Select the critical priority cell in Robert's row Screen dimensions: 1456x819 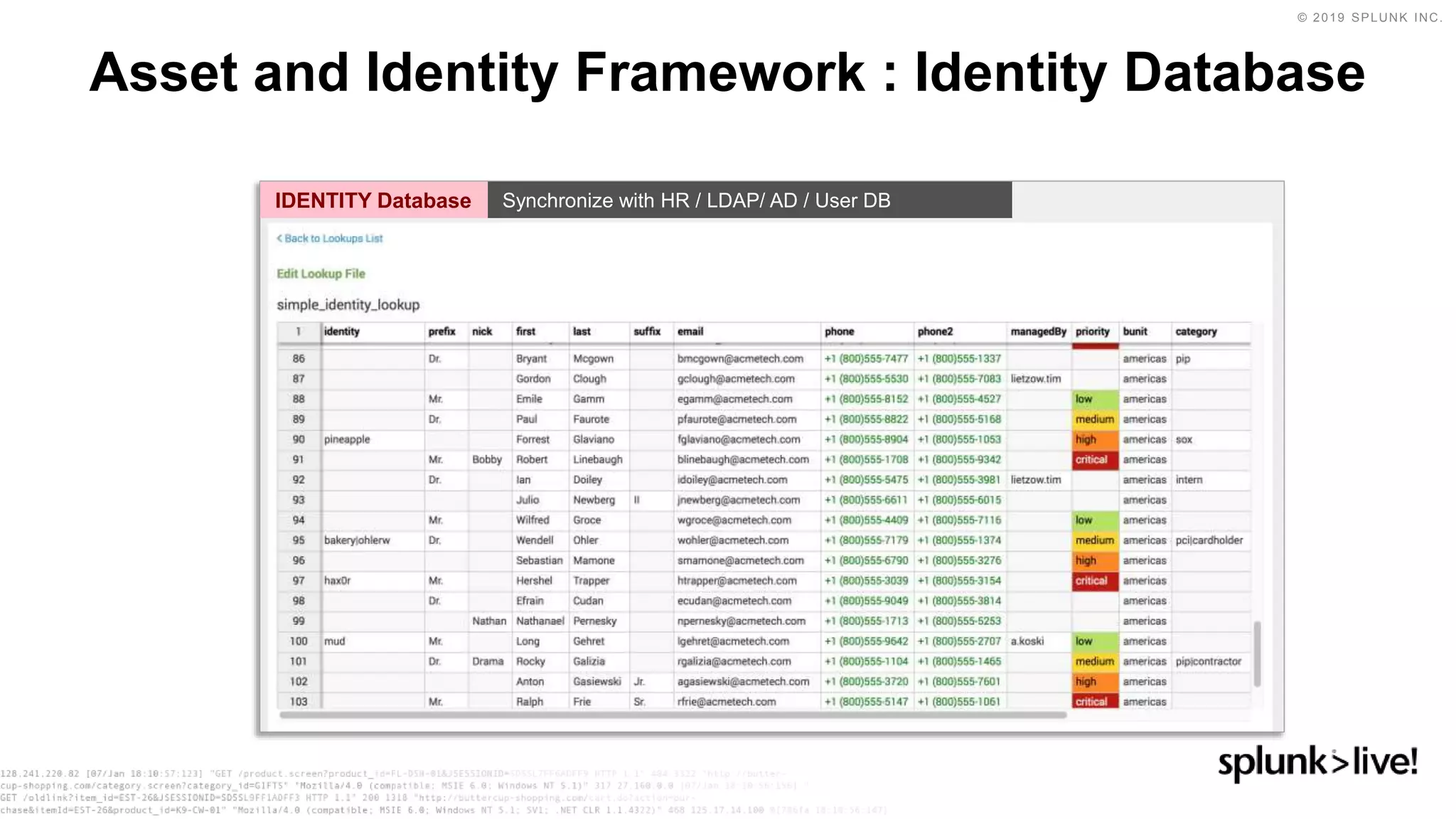[x=1095, y=460]
